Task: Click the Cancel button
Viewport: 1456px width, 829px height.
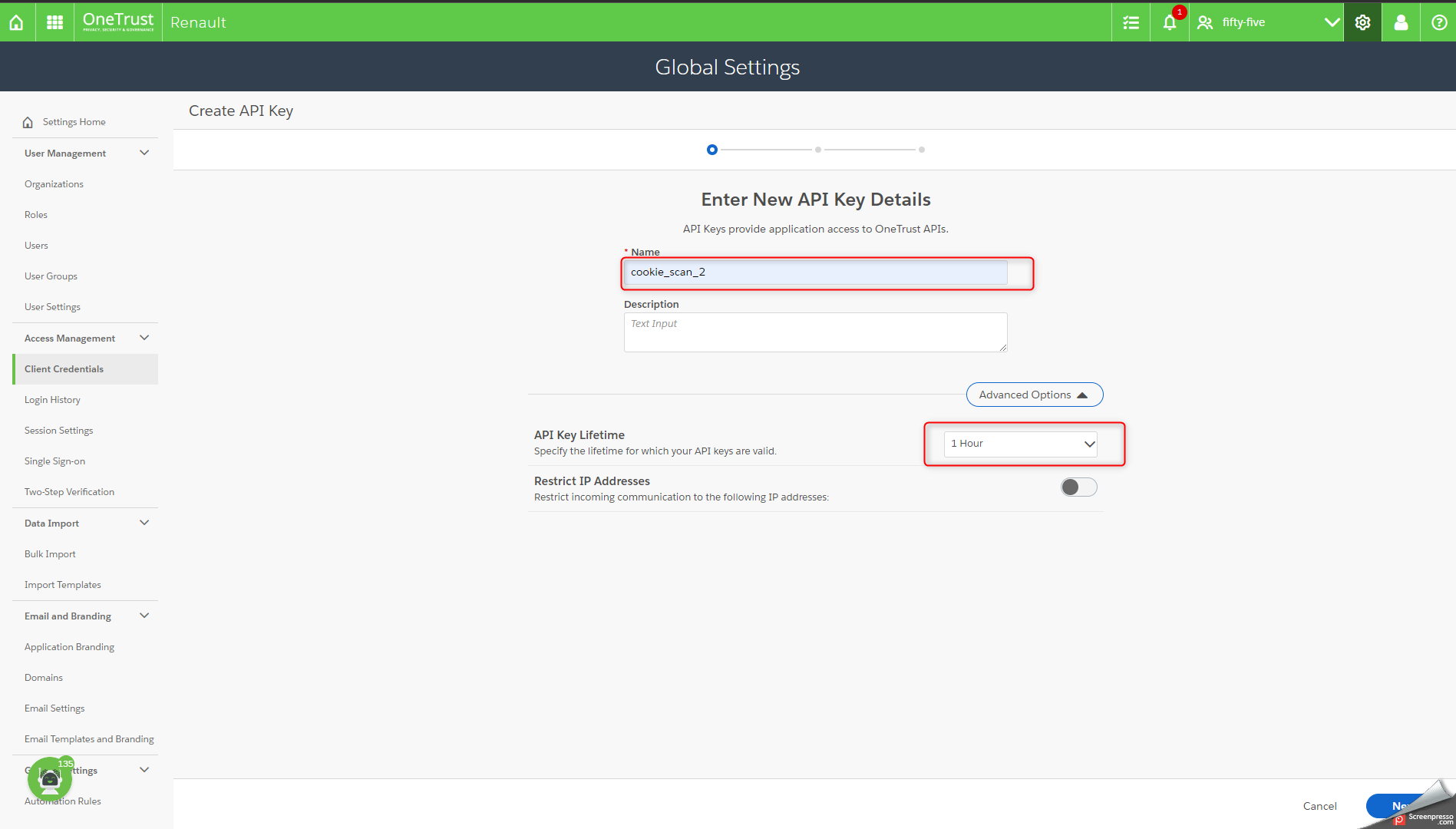Action: 1319,806
